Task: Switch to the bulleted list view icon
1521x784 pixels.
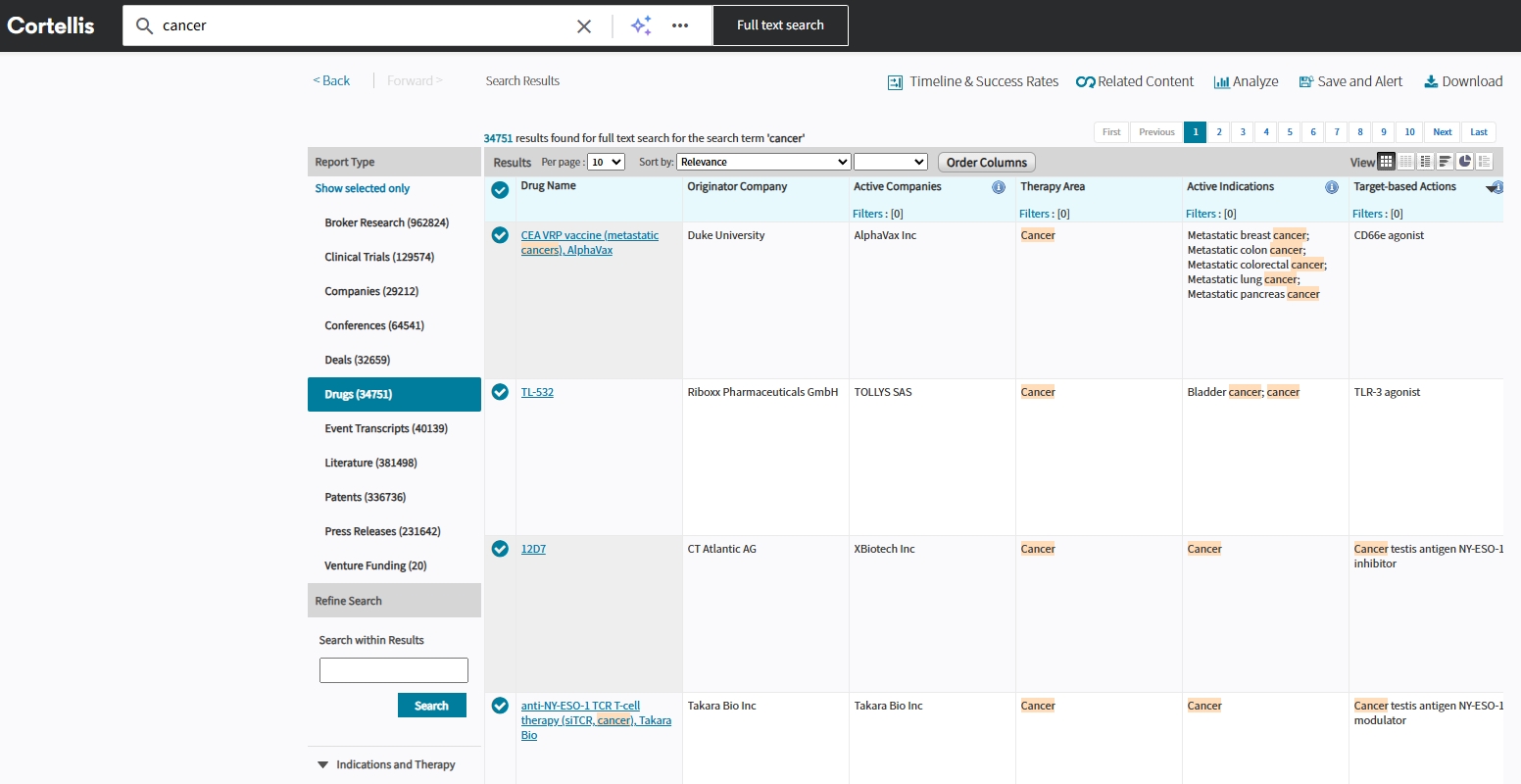Action: point(1426,162)
